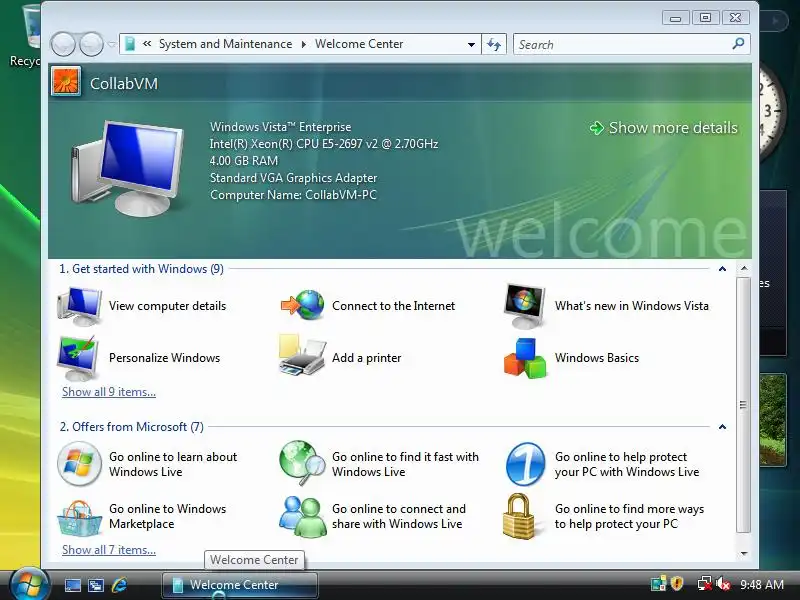Click the refresh button in address bar
This screenshot has height=600, width=800.
pyautogui.click(x=494, y=44)
